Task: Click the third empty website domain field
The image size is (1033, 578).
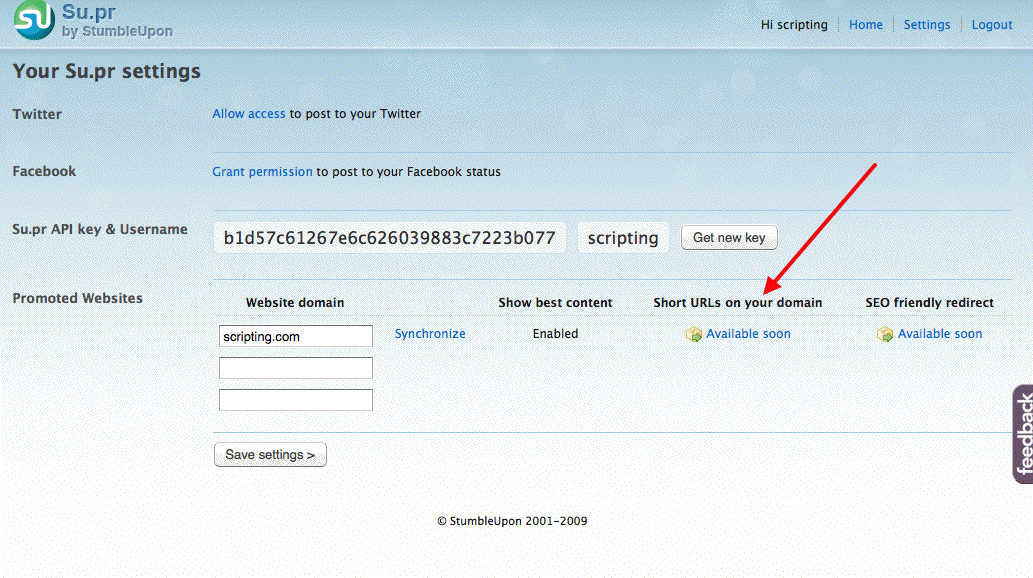Action: pos(296,400)
